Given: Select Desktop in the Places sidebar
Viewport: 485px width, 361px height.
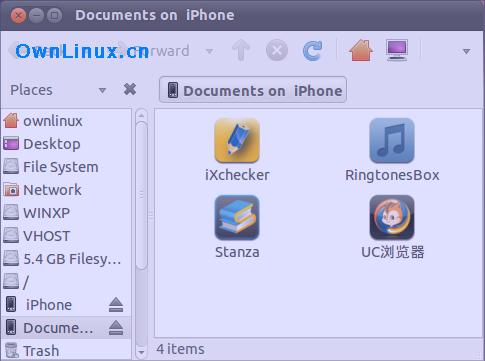Looking at the screenshot, I should point(66,144).
